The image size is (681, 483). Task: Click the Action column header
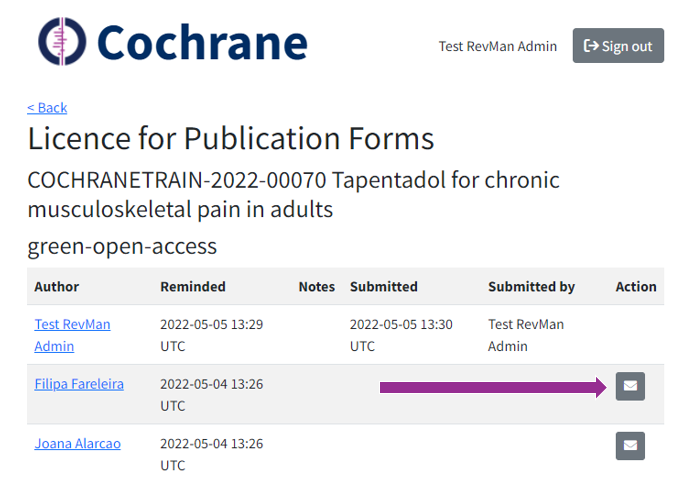click(636, 286)
